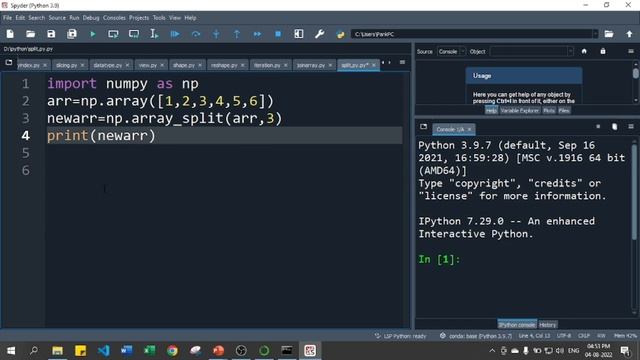Step into function debug icon
Viewport: 640px width, 360px height.
(x=216, y=34)
